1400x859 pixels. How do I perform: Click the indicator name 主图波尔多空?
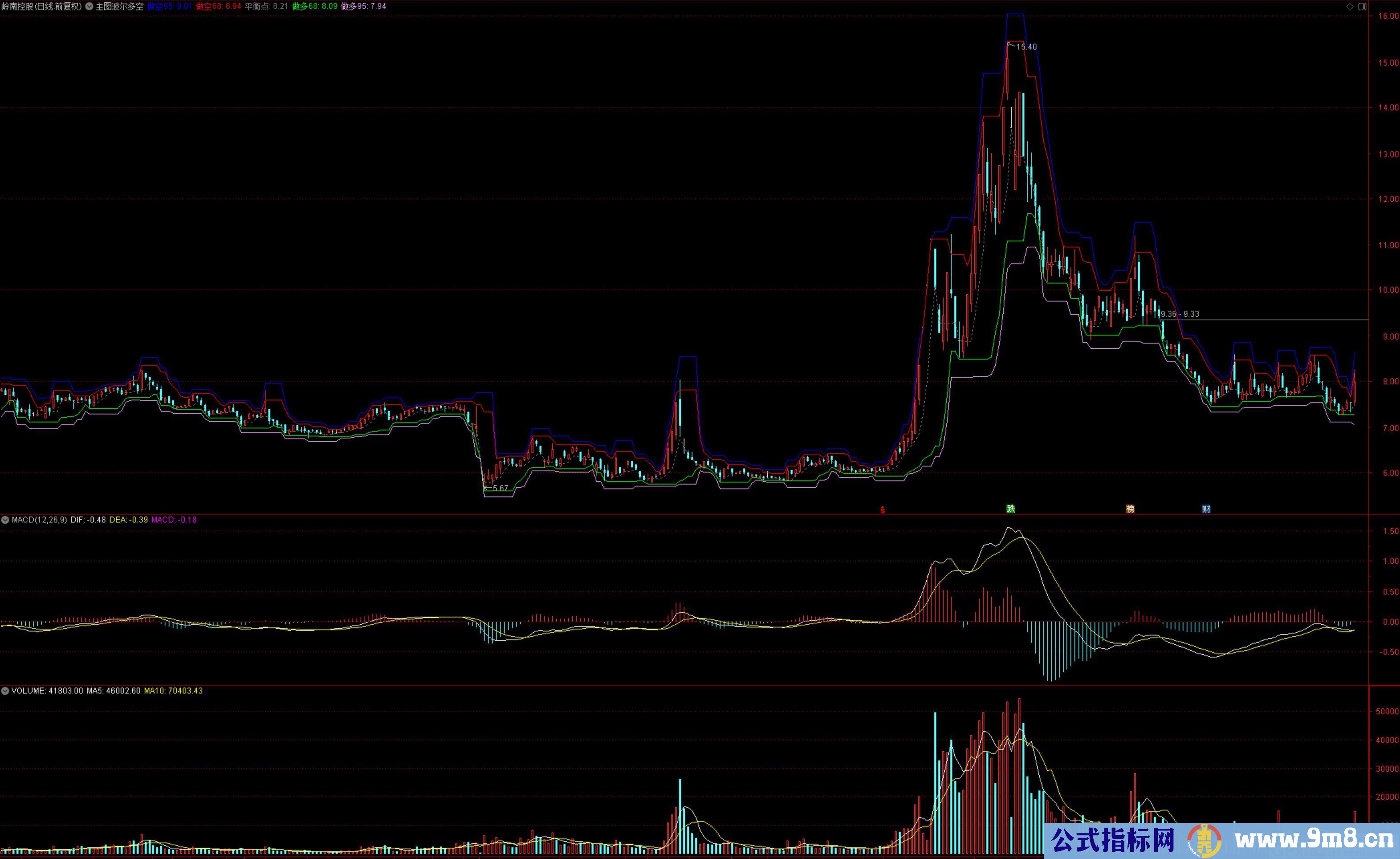[120, 6]
